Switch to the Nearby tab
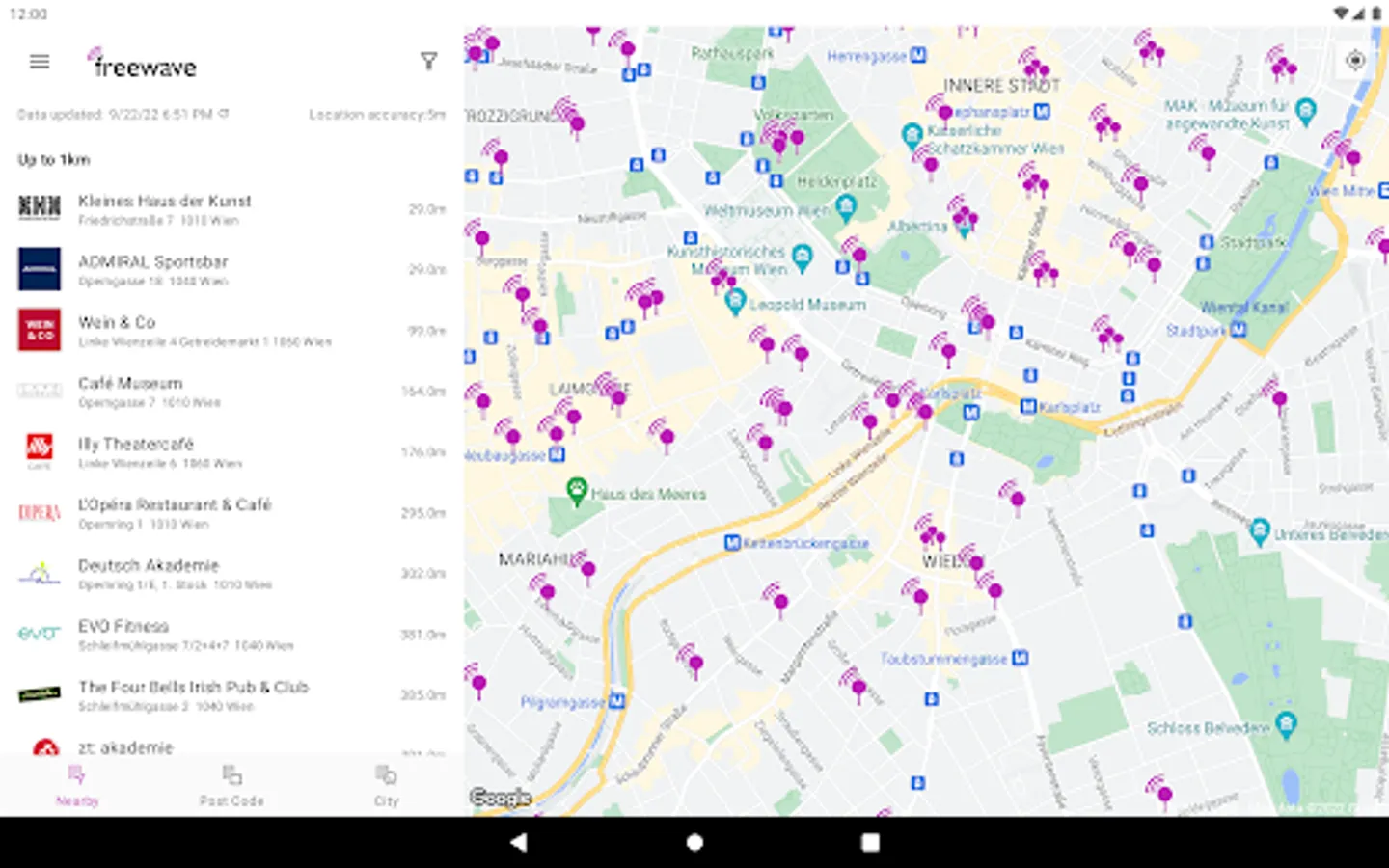 coord(77,786)
